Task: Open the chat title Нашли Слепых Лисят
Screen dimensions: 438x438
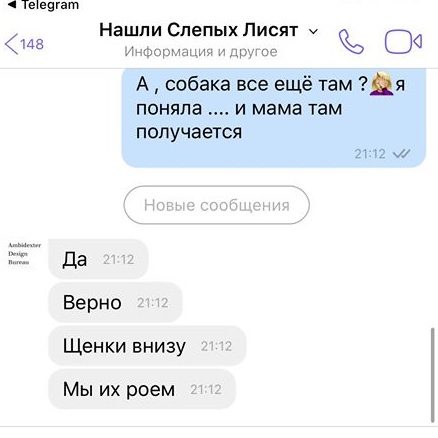Action: (199, 30)
